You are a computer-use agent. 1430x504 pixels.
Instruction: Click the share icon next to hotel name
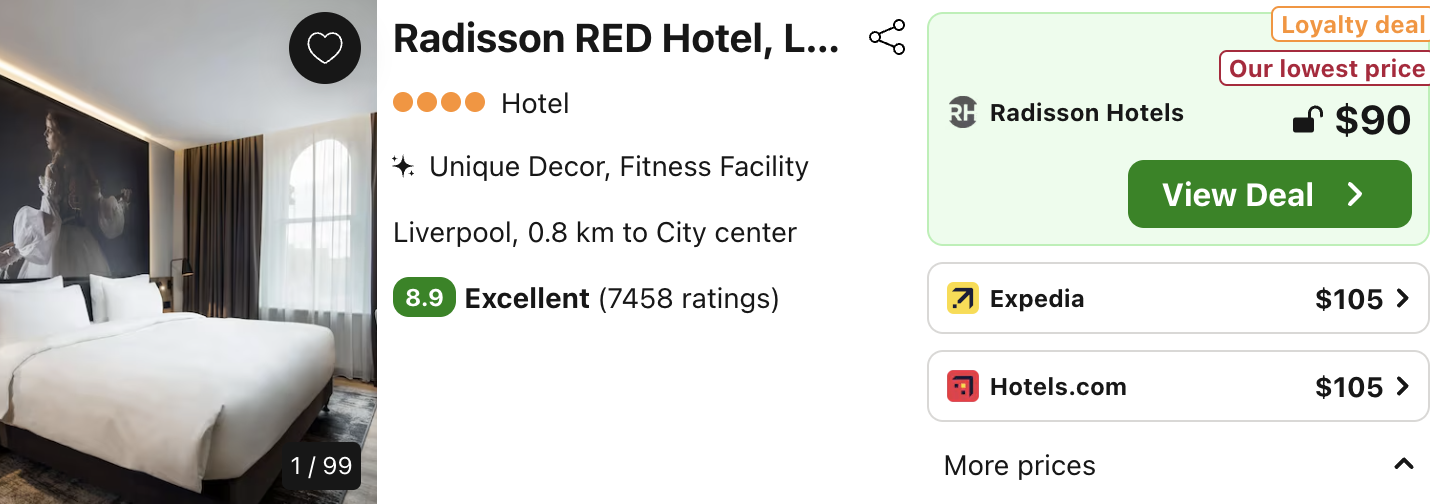[887, 38]
